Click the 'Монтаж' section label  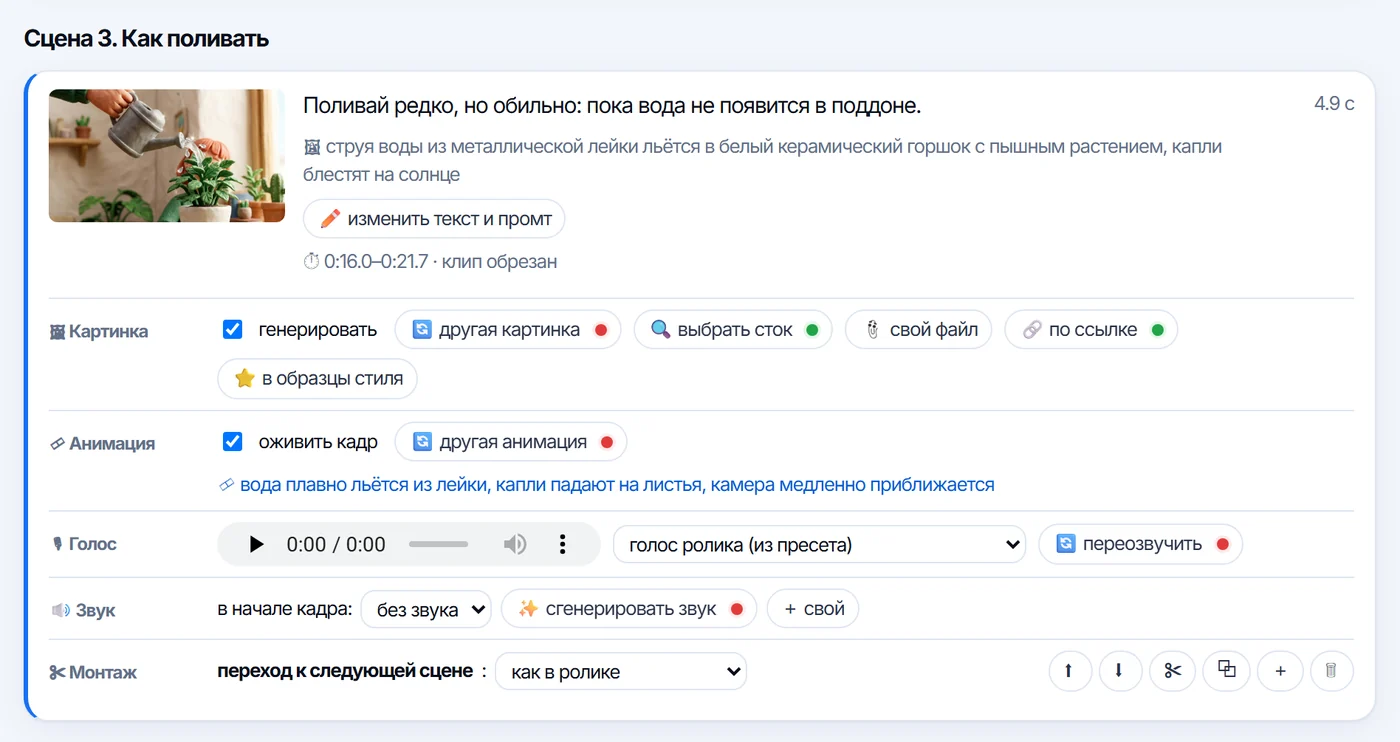[93, 673]
